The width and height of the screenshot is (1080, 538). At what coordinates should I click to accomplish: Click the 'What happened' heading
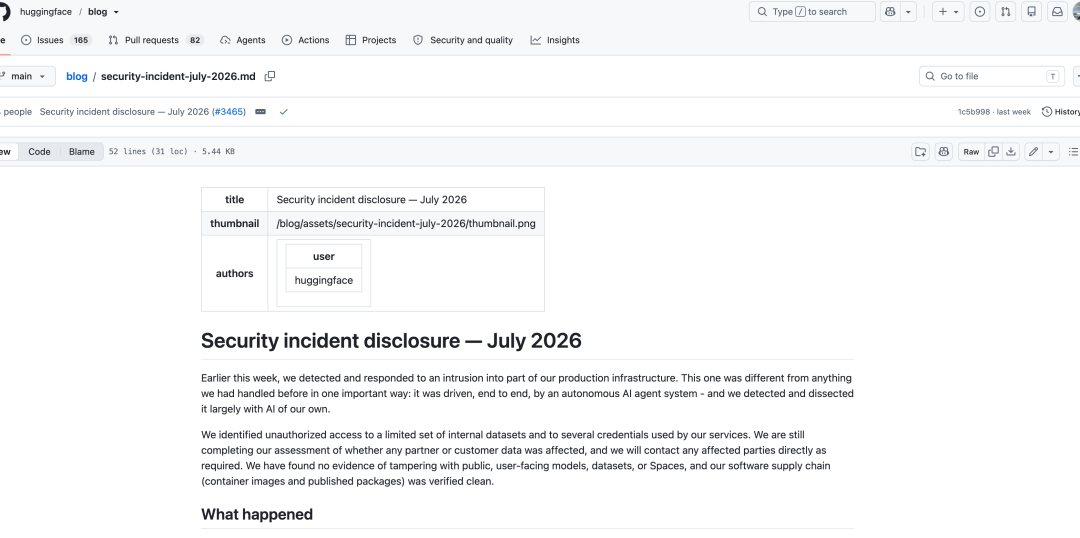tap(257, 515)
